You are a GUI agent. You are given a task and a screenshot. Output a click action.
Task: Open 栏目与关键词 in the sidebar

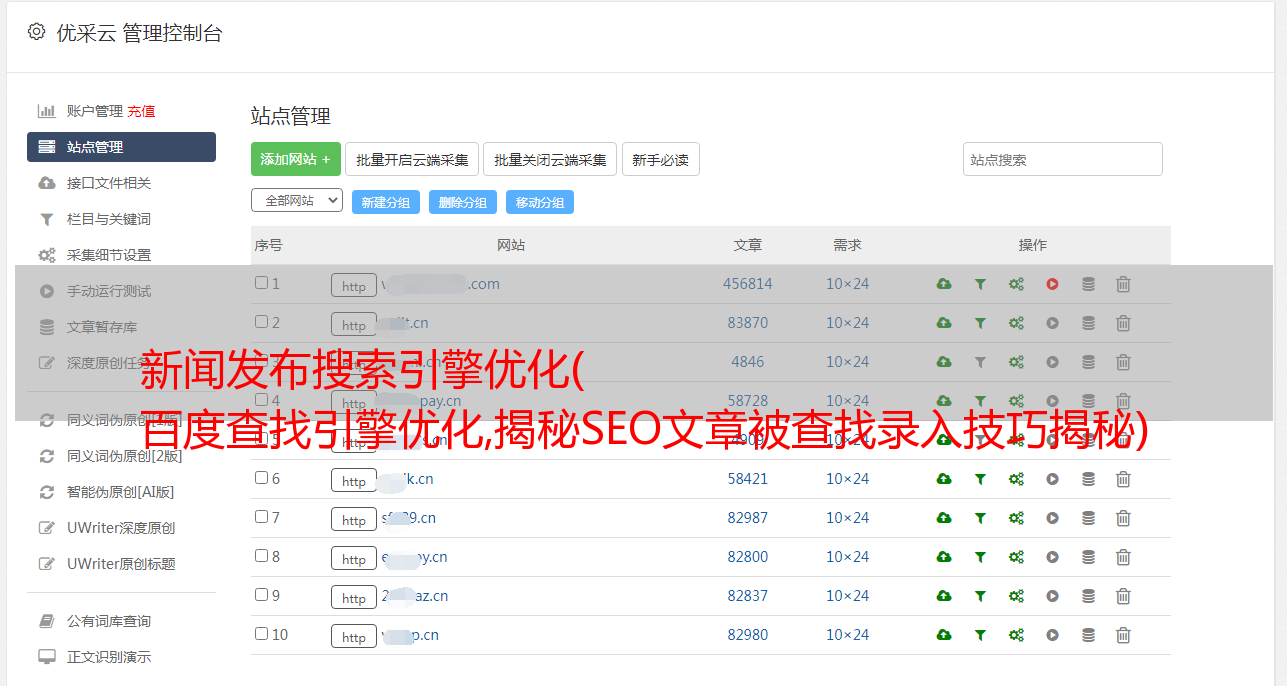pyautogui.click(x=109, y=219)
